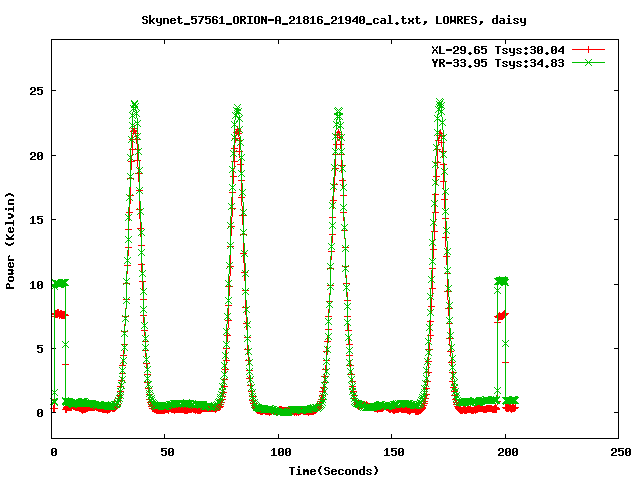Click the green line sample in legend
The width and height of the screenshot is (640, 480).
pos(588,62)
